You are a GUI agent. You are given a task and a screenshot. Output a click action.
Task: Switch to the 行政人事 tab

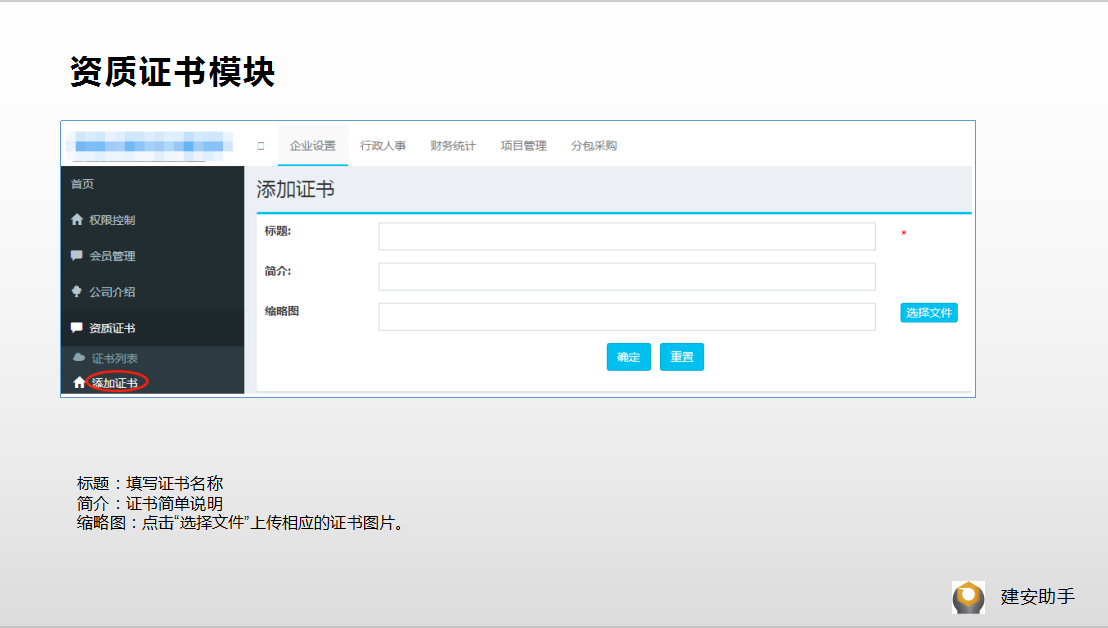coord(383,146)
